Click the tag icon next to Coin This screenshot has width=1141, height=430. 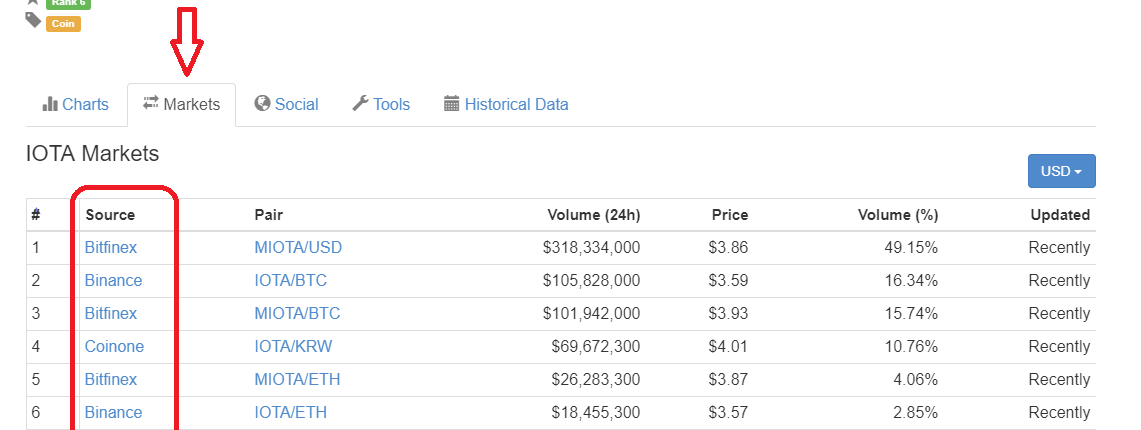pos(33,21)
